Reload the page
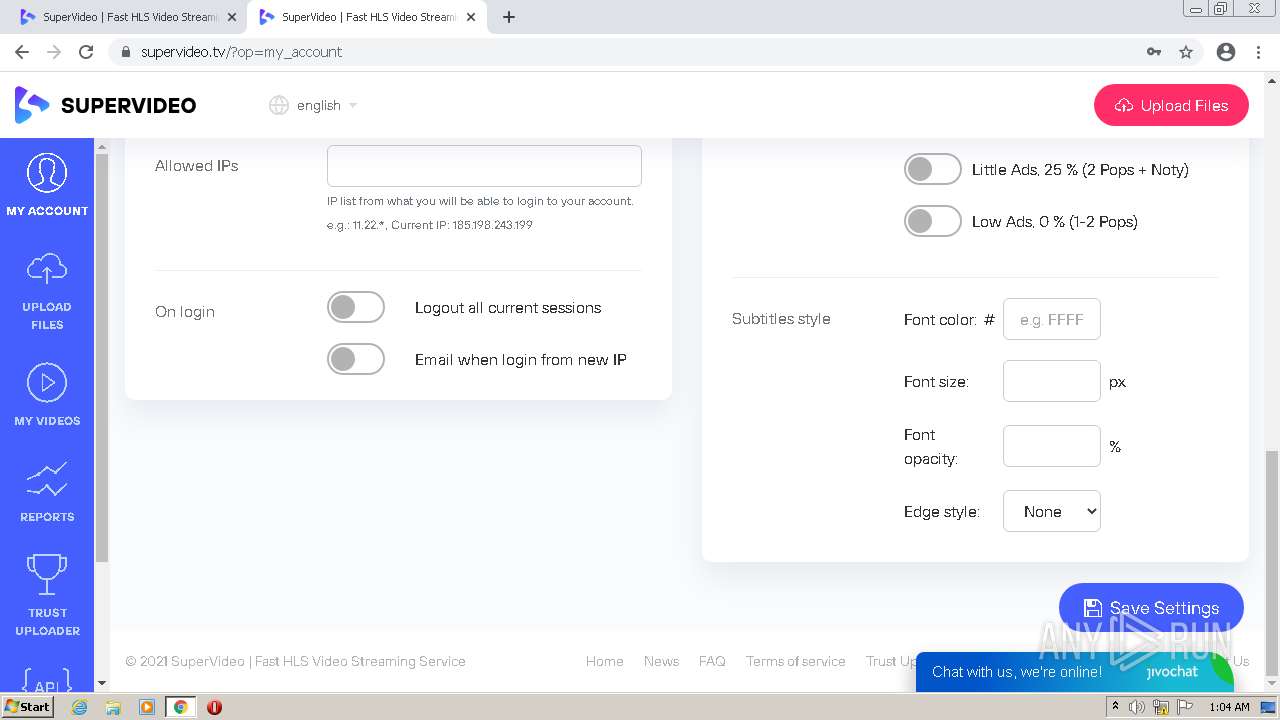Screen dimensions: 1280x720 coord(86,52)
